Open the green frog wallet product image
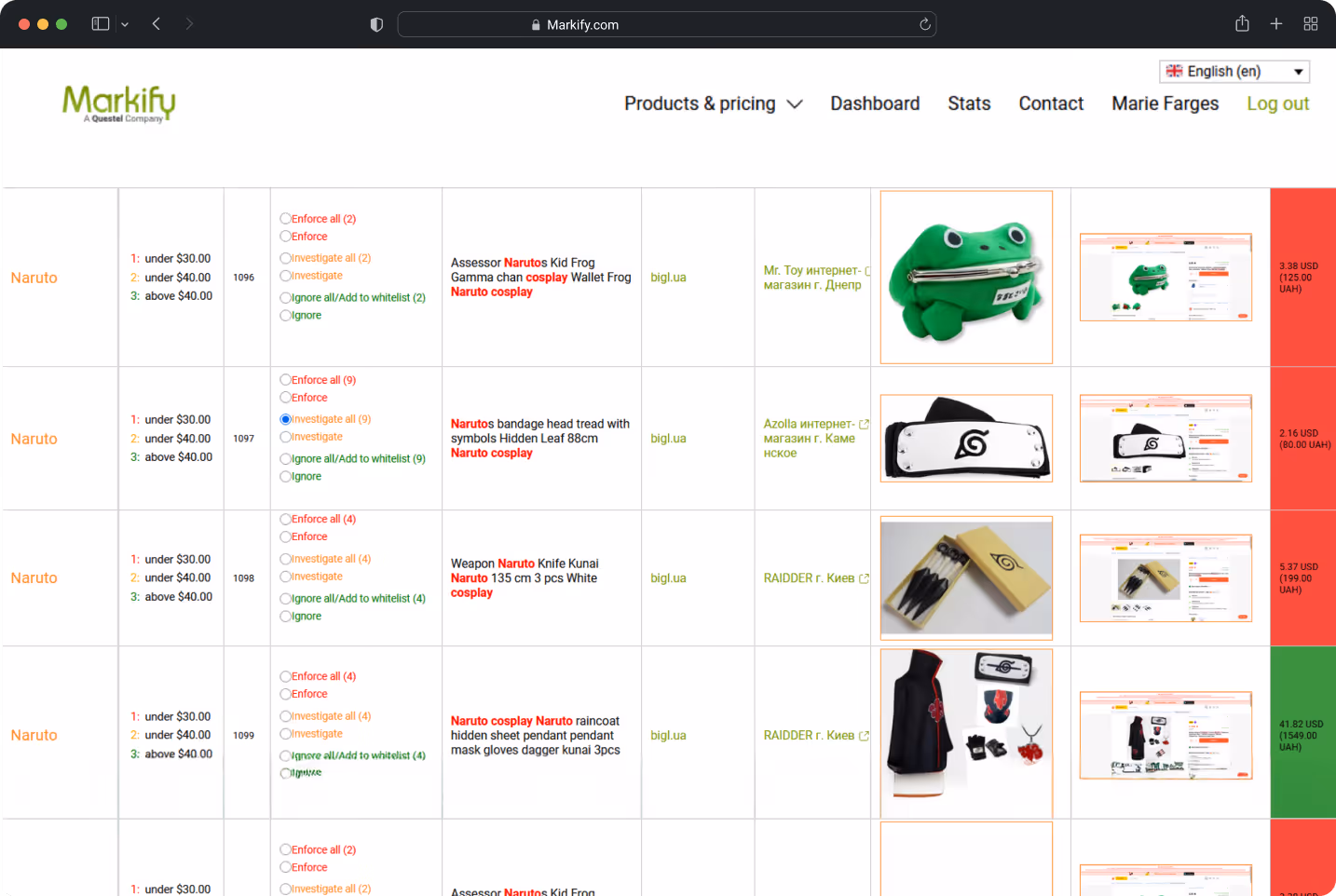The height and width of the screenshot is (896, 1336). [x=966, y=278]
